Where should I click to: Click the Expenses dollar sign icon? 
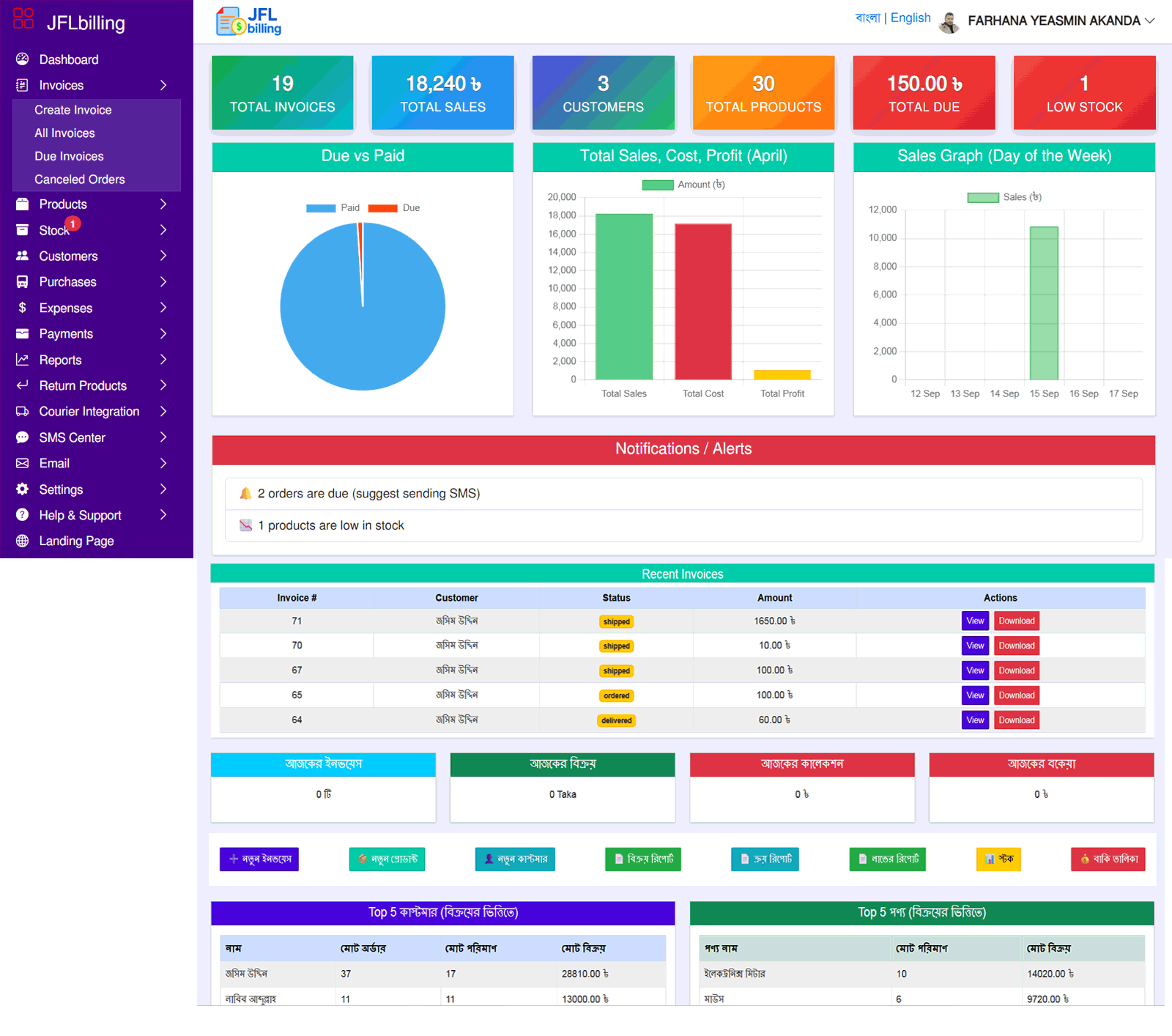coord(23,308)
